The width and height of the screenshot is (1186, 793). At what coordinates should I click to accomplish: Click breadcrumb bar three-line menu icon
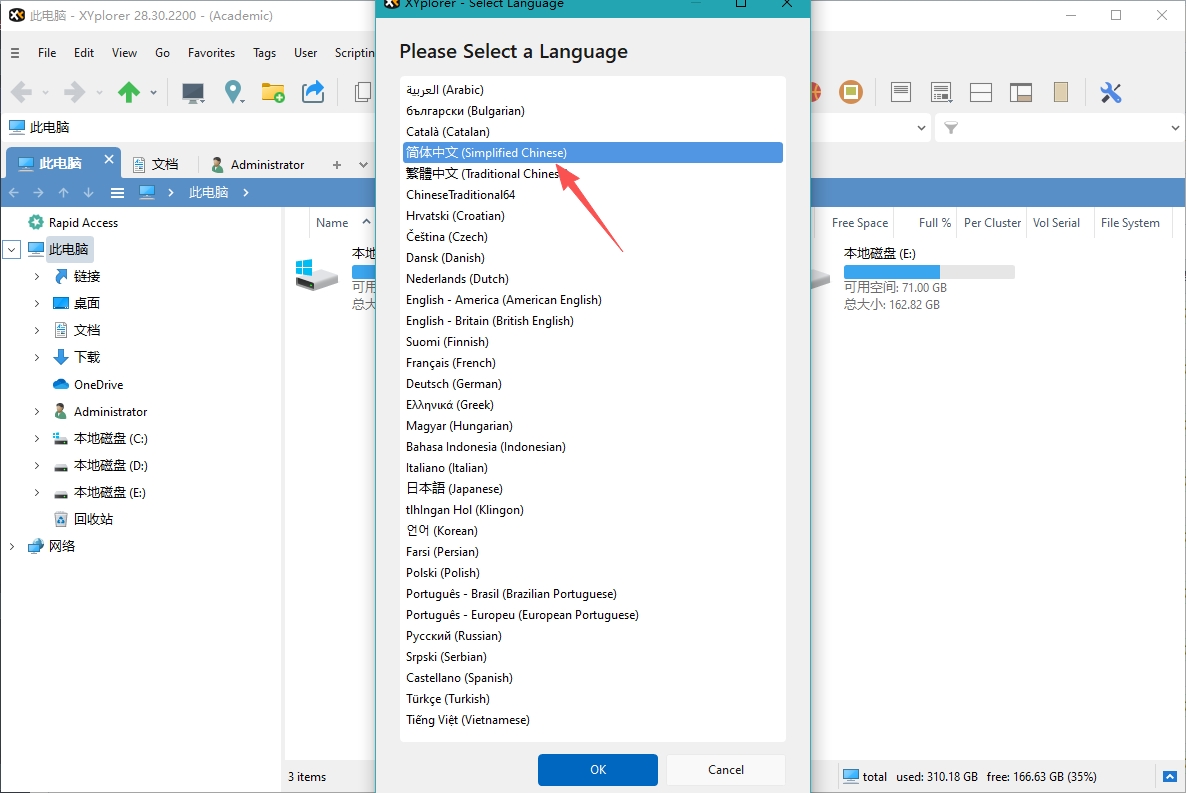point(117,192)
